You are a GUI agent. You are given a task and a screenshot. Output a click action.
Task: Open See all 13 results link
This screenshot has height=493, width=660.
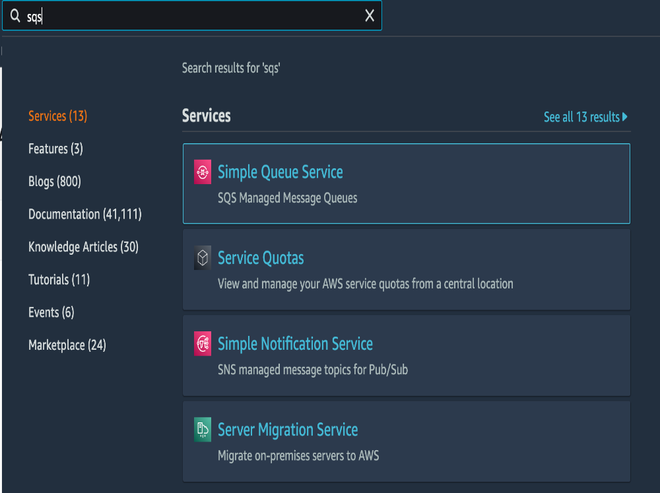point(581,117)
